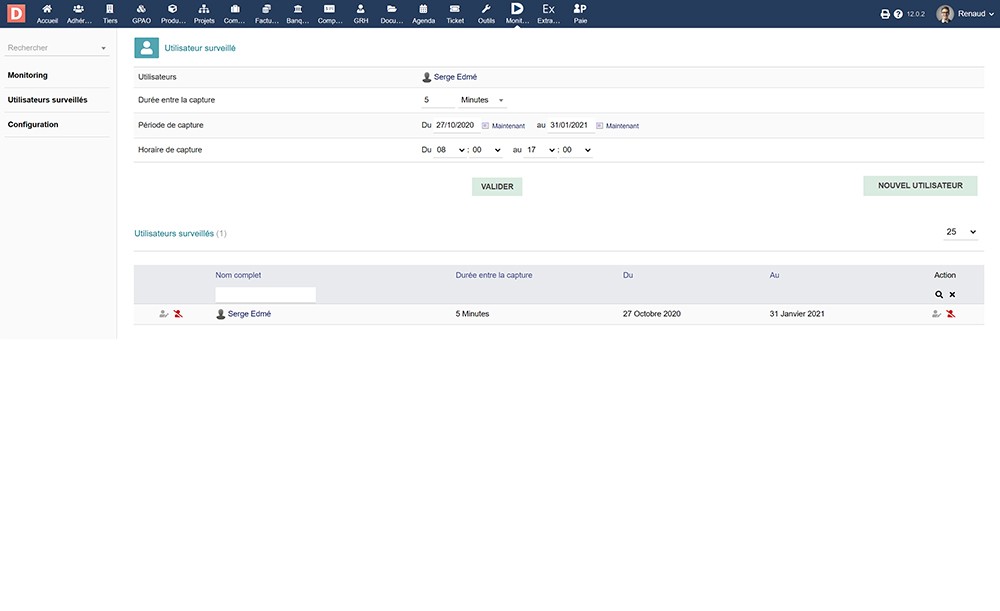1000x611 pixels.
Task: Click the VALIDER button
Action: coord(497,186)
